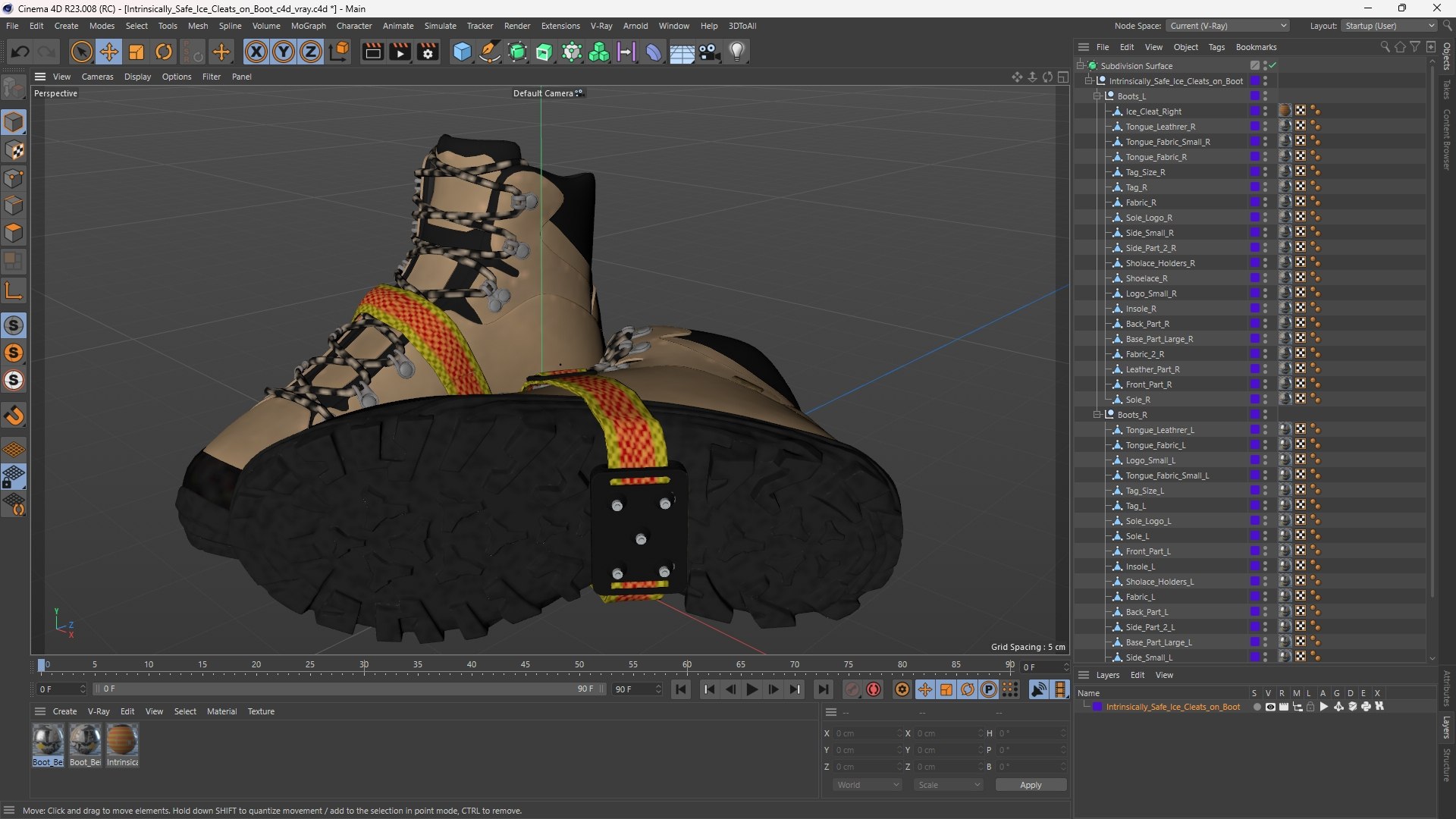
Task: Select the Move tool in top toolbar
Action: [108, 52]
